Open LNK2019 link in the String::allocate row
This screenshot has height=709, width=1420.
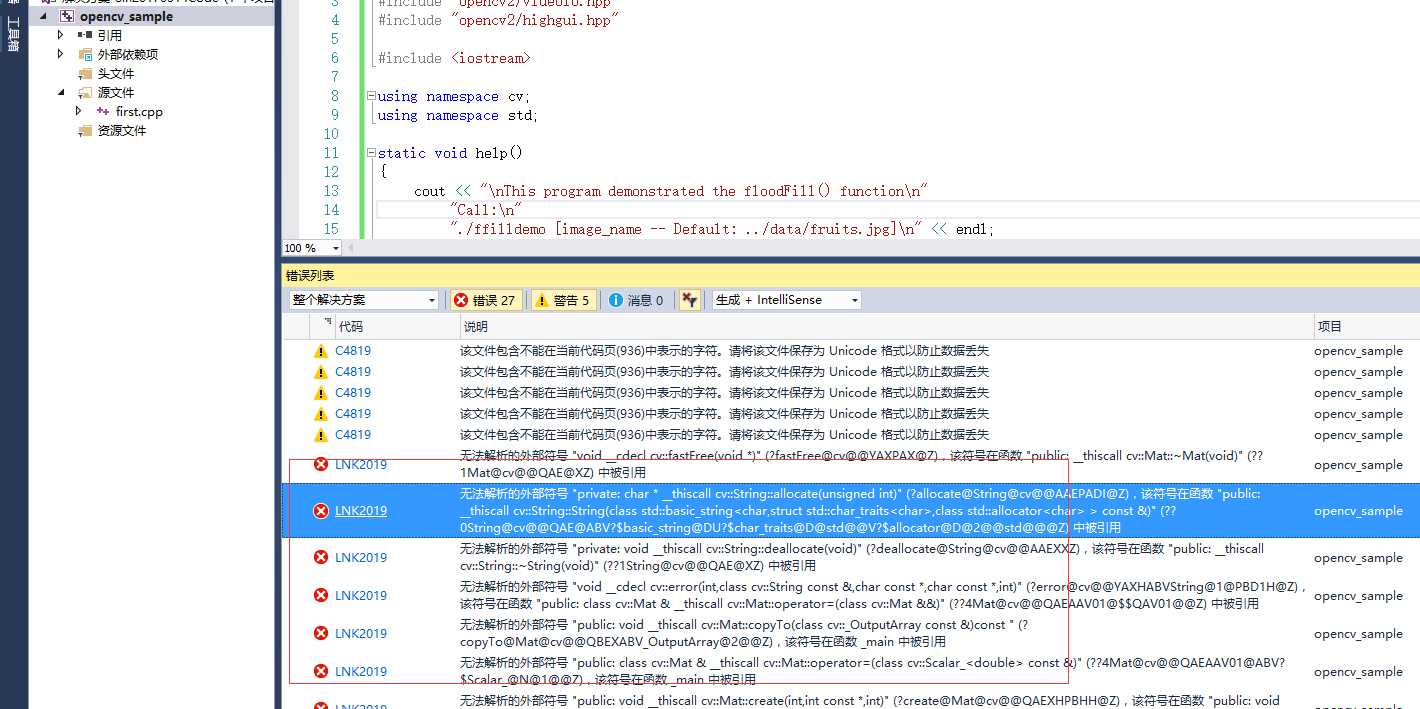pyautogui.click(x=361, y=511)
